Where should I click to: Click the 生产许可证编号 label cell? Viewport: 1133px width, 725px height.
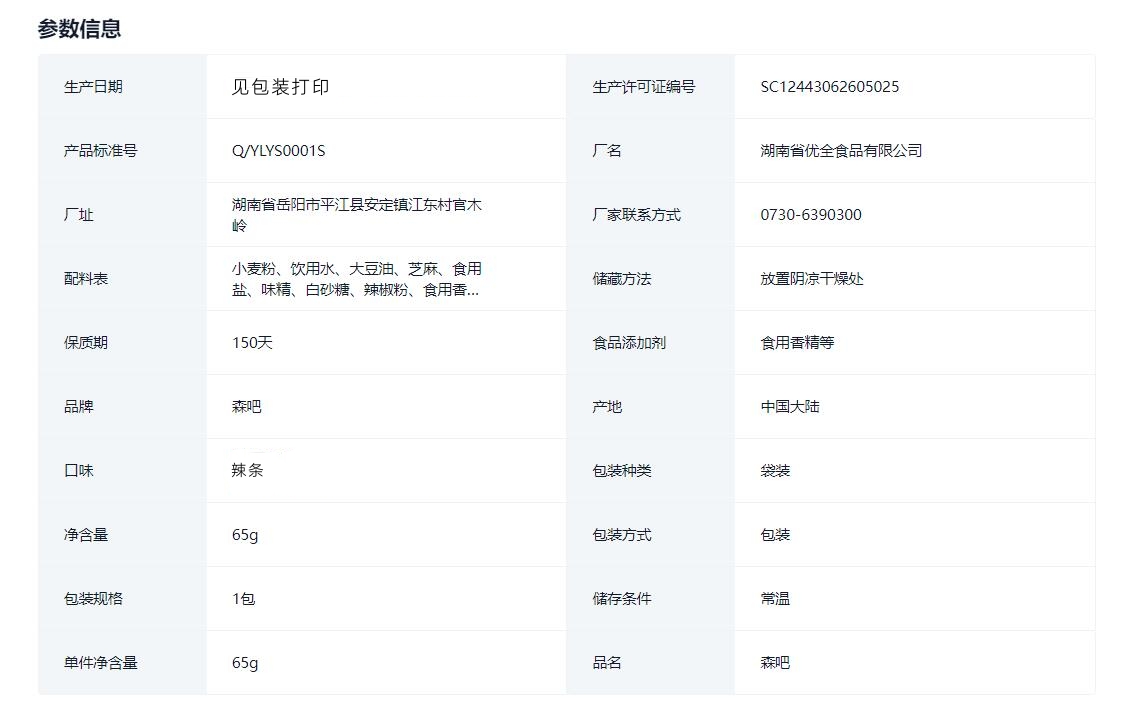(643, 87)
